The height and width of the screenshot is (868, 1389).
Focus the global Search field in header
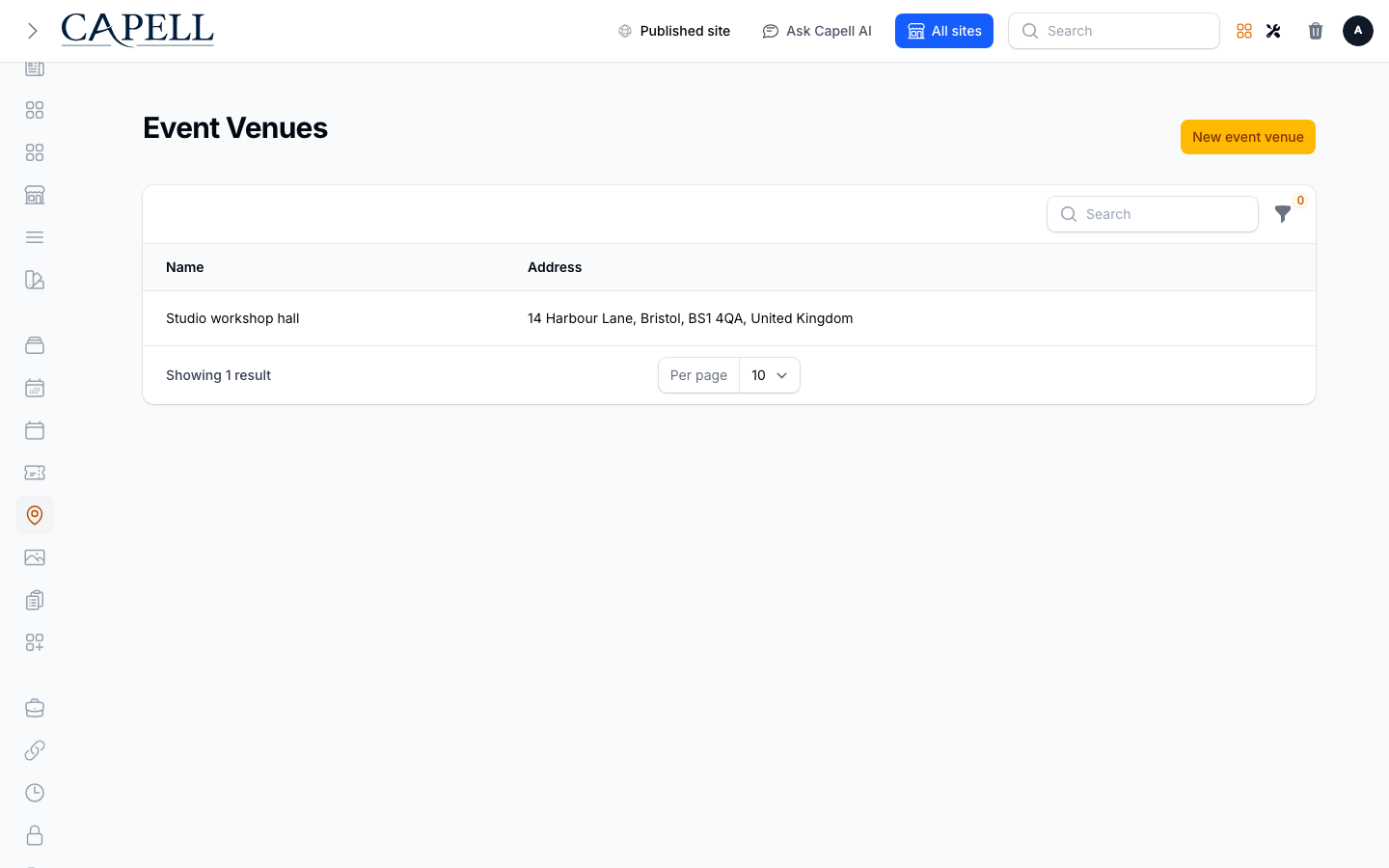[1114, 31]
